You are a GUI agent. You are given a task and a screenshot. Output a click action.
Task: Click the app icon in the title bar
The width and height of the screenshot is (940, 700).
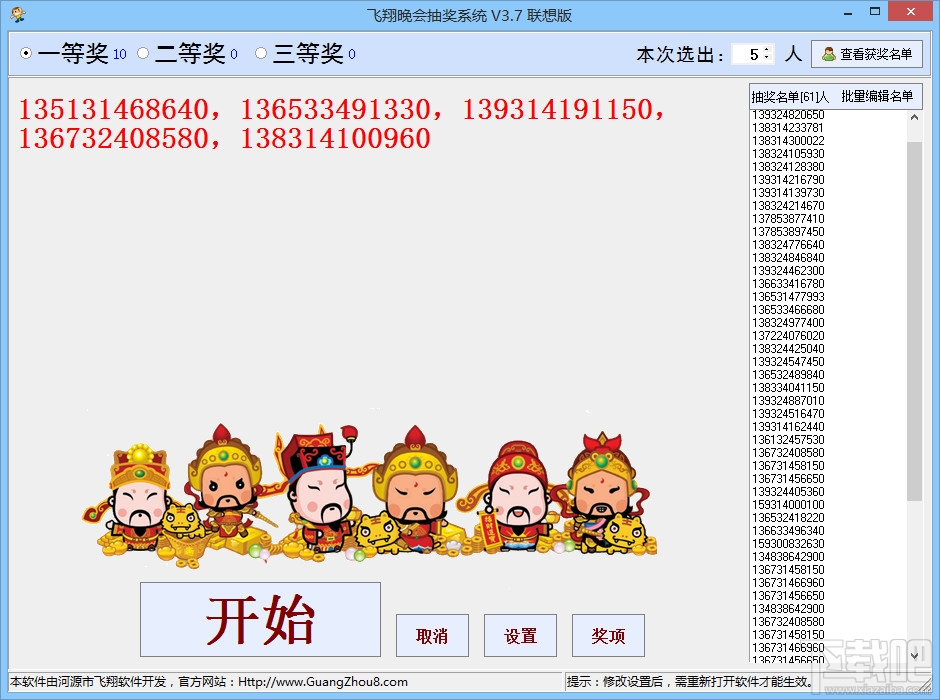coord(17,14)
